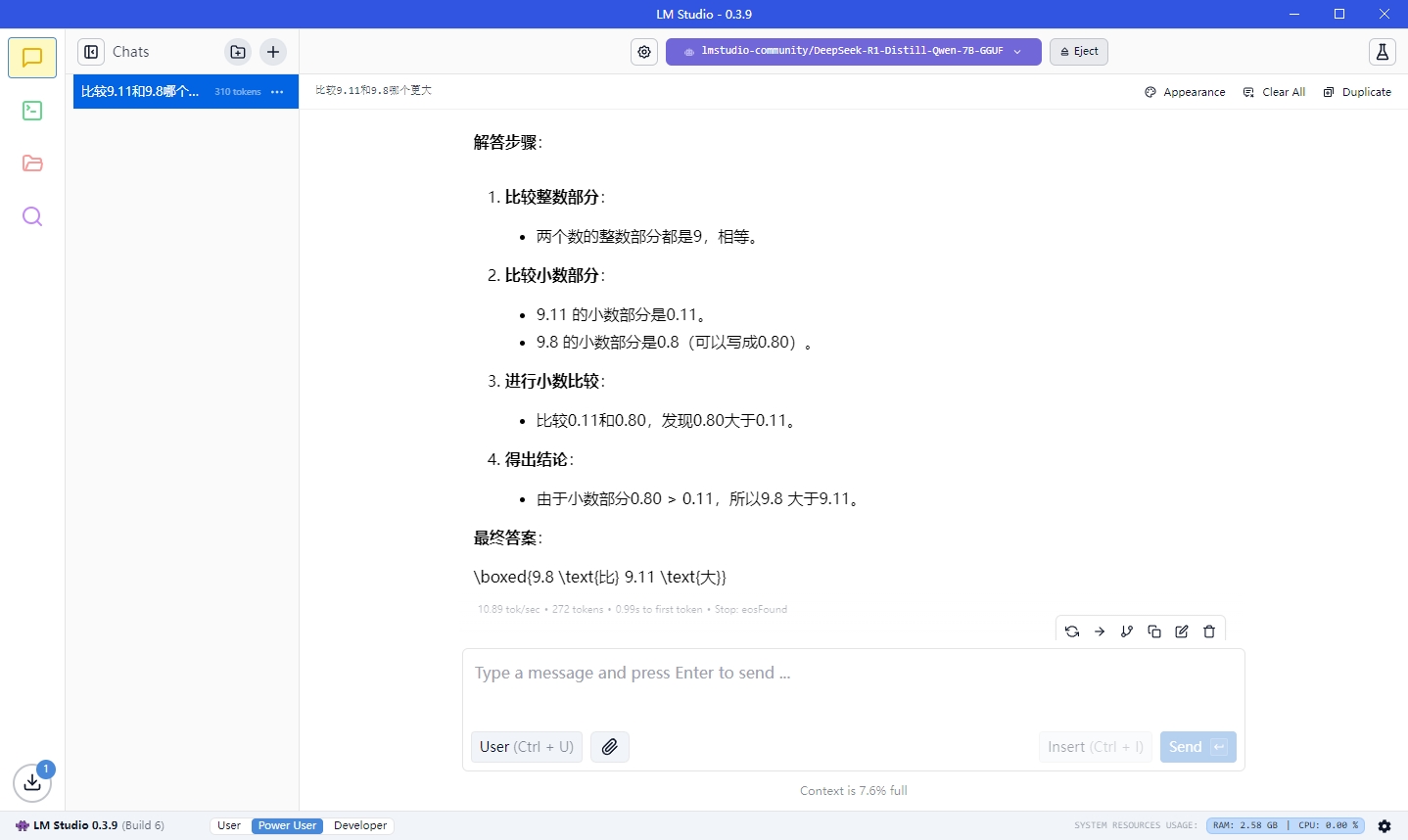Delete the assistant message

point(1209,631)
